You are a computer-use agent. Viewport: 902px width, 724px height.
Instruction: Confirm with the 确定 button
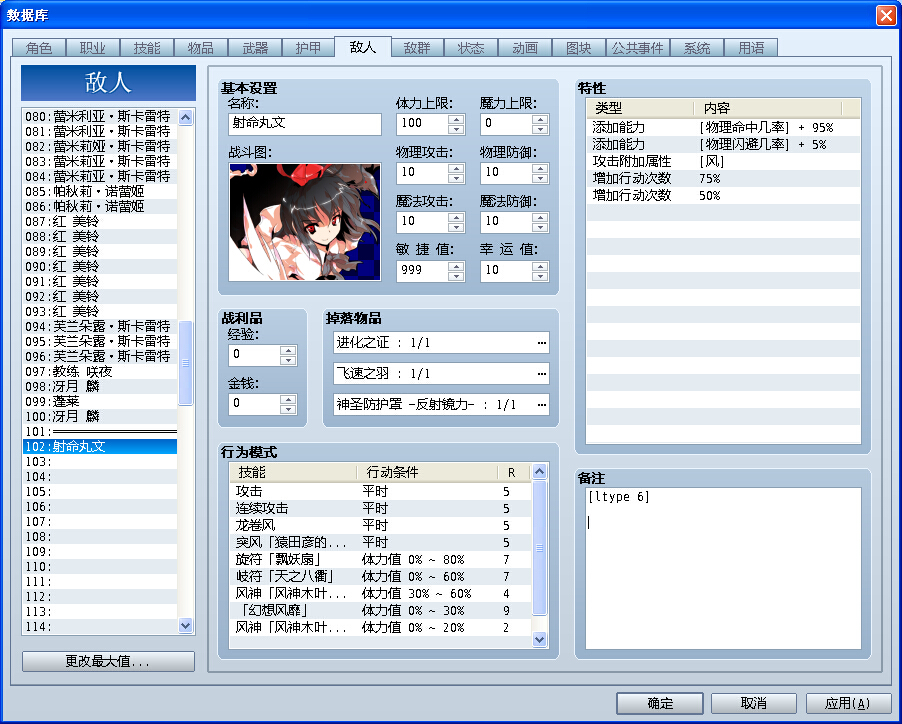[x=660, y=703]
